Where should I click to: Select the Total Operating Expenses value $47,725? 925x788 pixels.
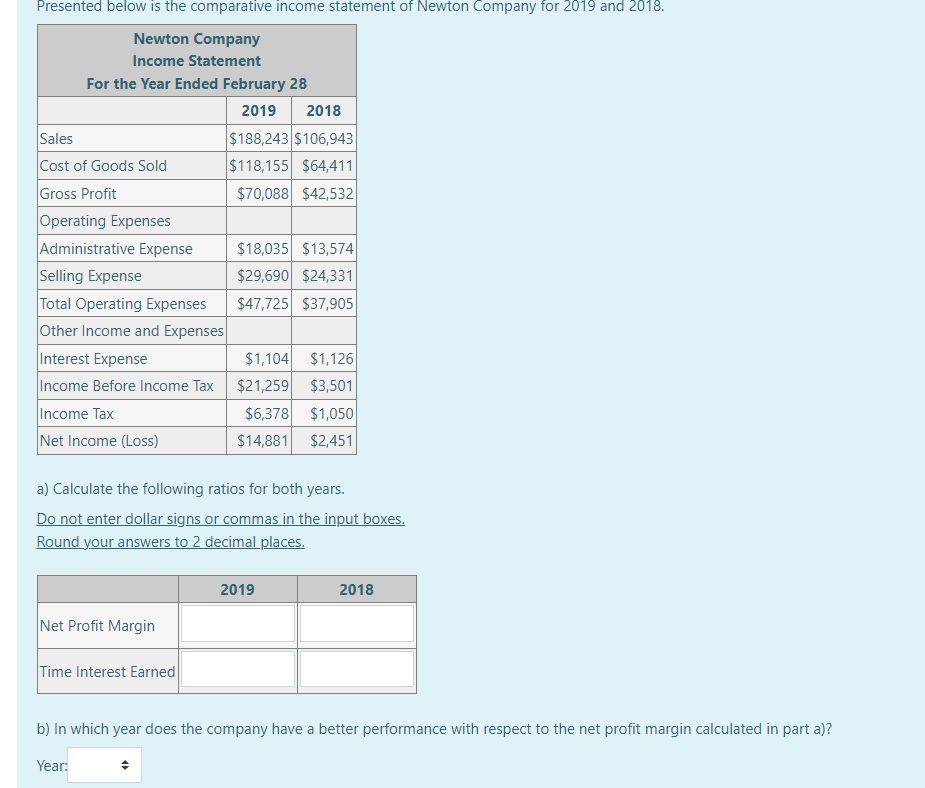tap(262, 303)
